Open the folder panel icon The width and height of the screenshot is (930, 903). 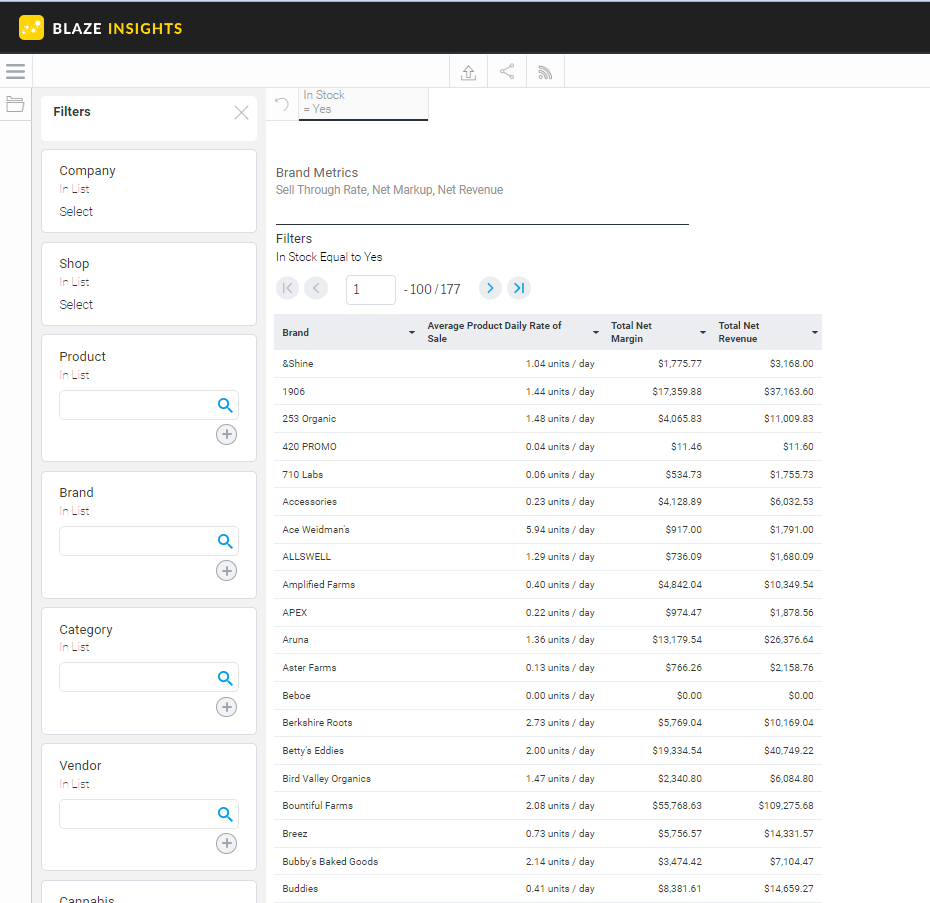click(15, 104)
